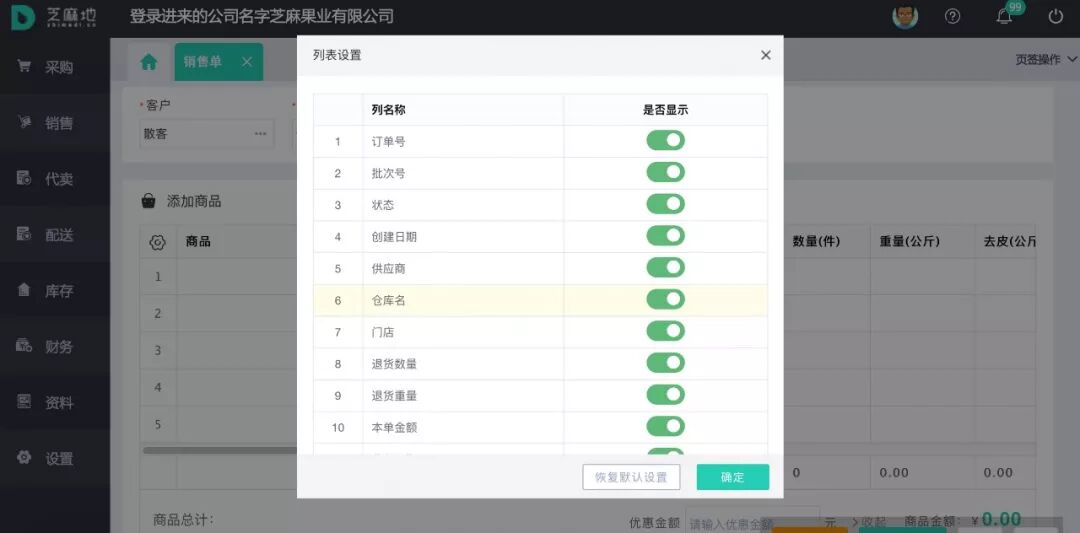Click the product table horizontal scrollbar

(220, 450)
